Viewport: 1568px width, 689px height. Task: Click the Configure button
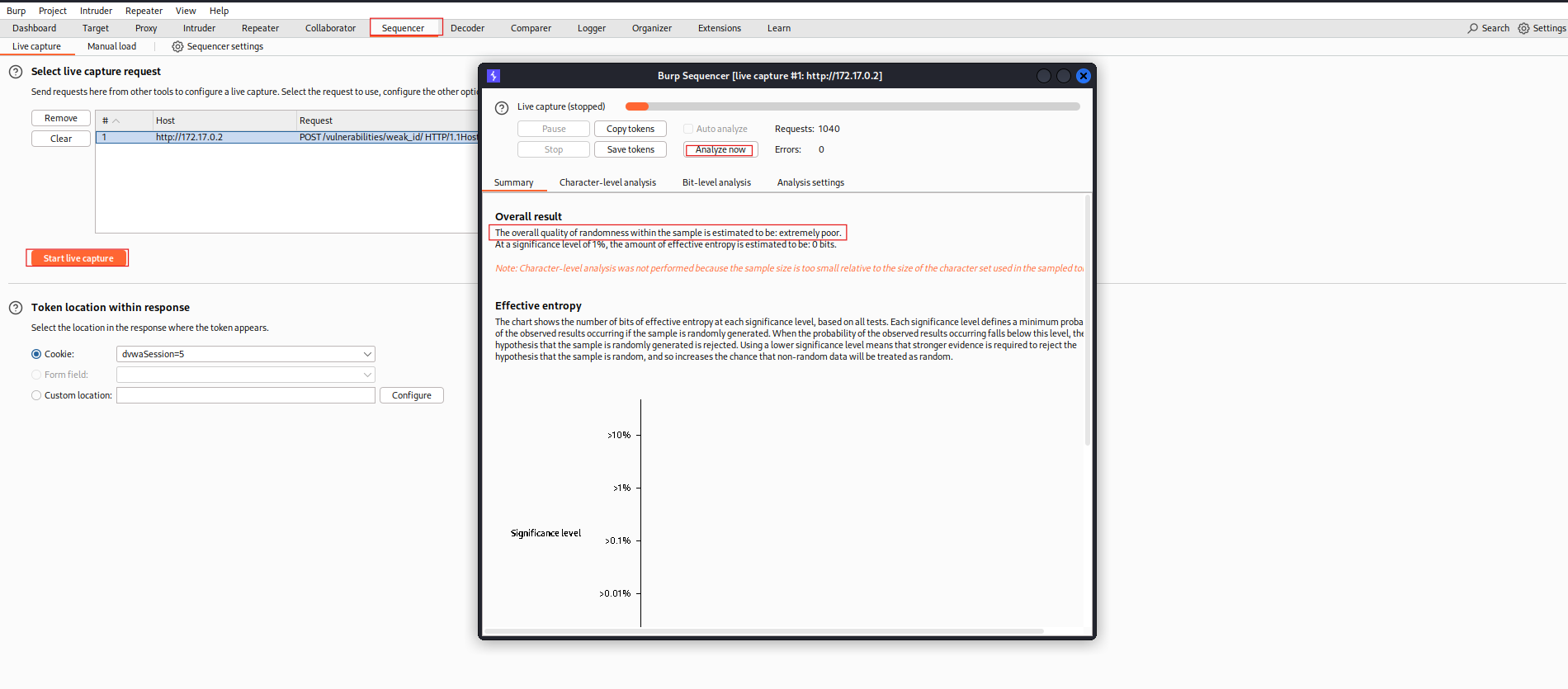pyautogui.click(x=412, y=395)
